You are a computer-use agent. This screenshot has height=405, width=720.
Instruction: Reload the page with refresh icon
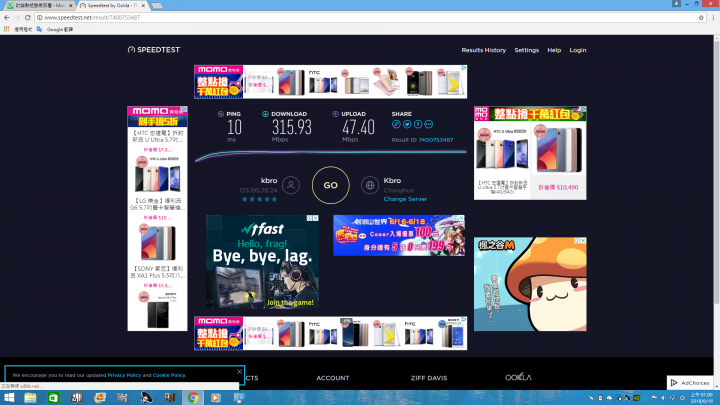click(x=28, y=17)
